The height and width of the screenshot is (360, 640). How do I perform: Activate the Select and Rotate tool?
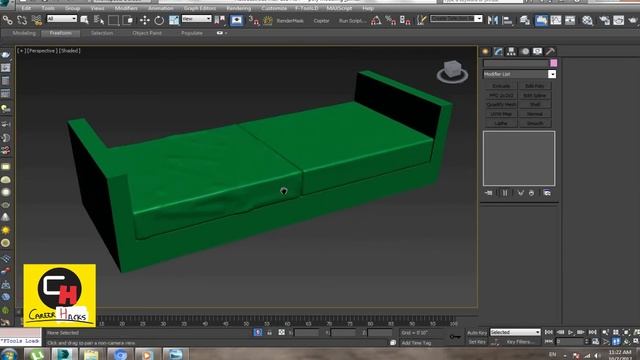(x=159, y=20)
